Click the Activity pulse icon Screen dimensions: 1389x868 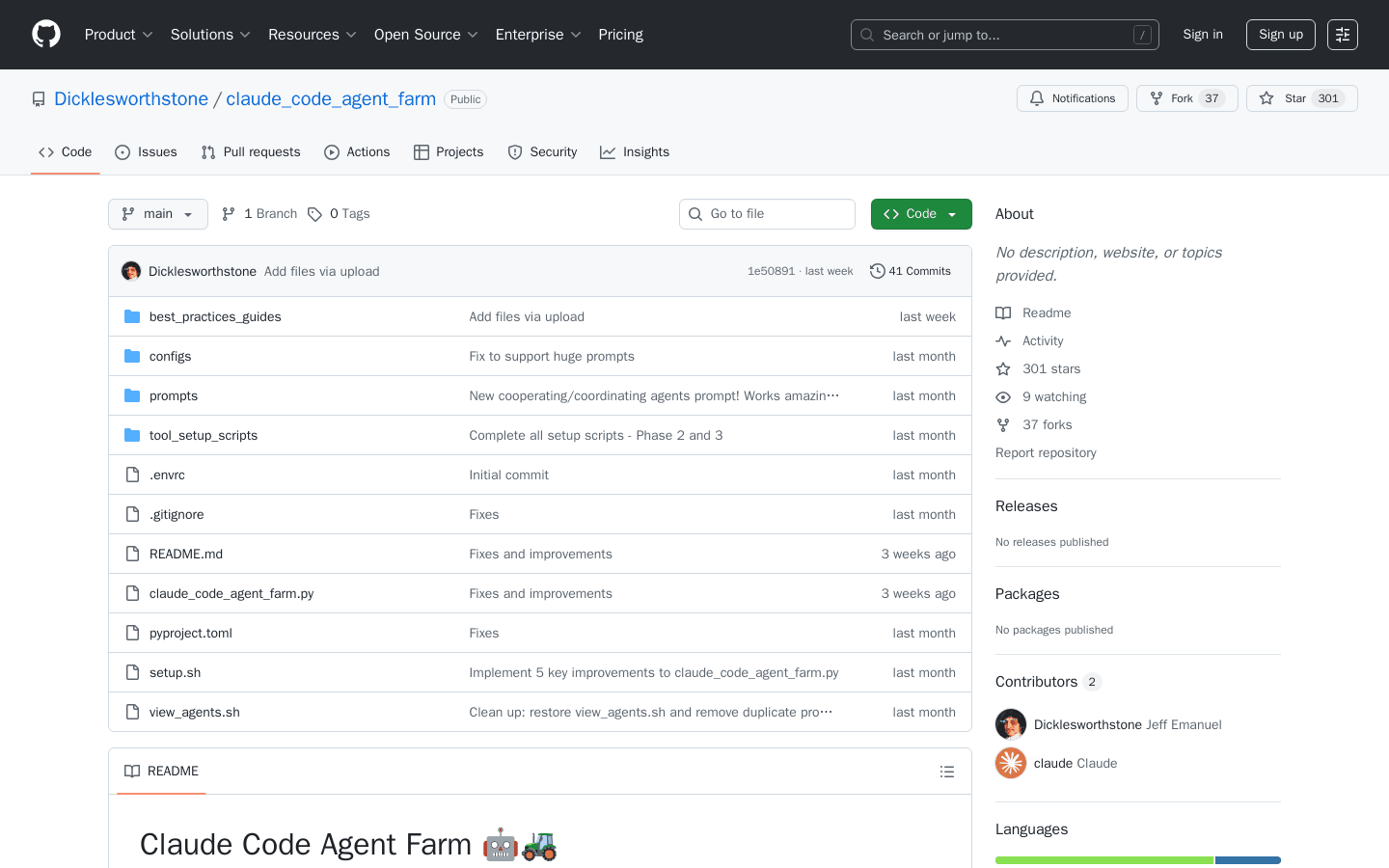[1003, 340]
